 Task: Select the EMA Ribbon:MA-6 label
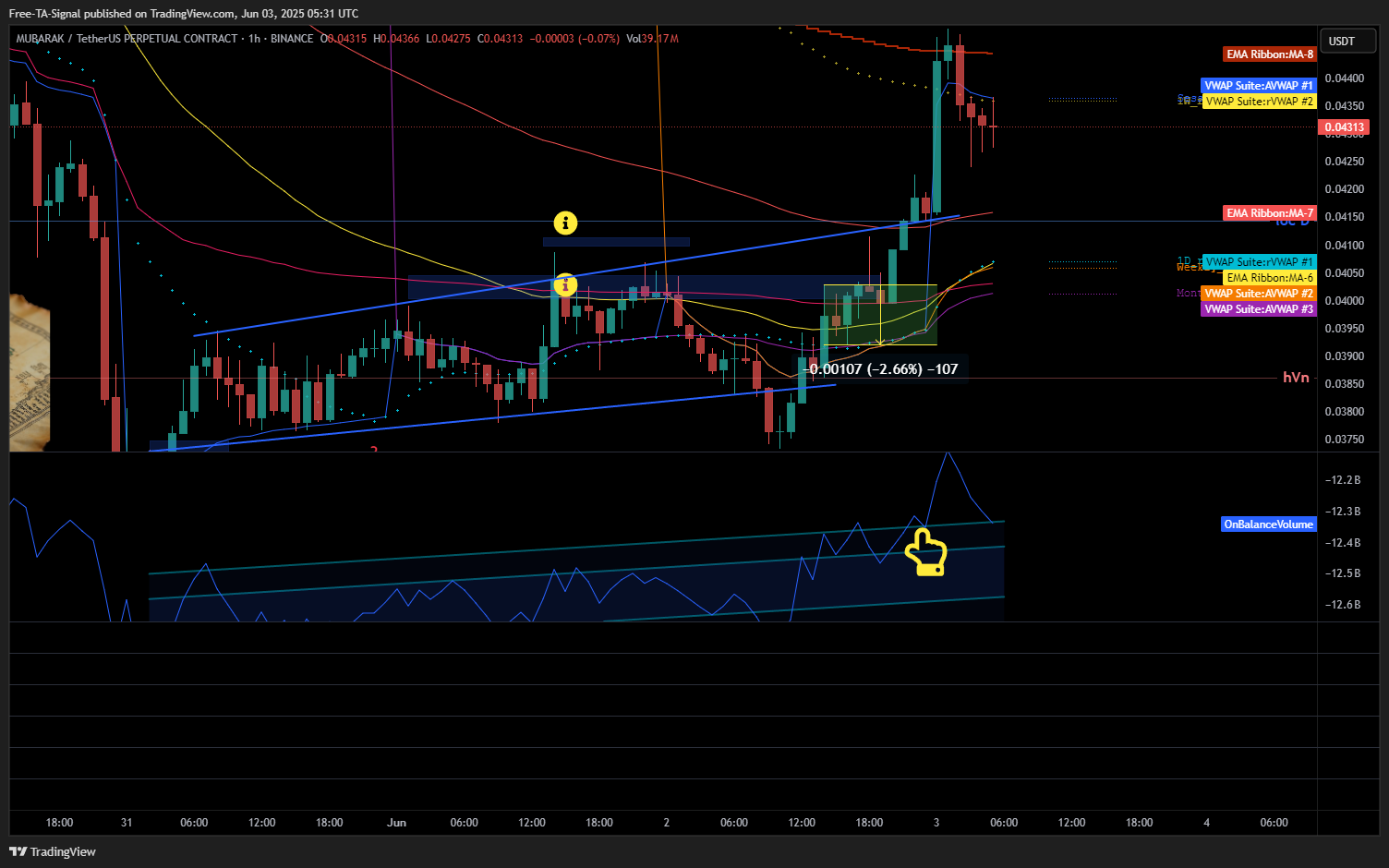click(x=1270, y=278)
